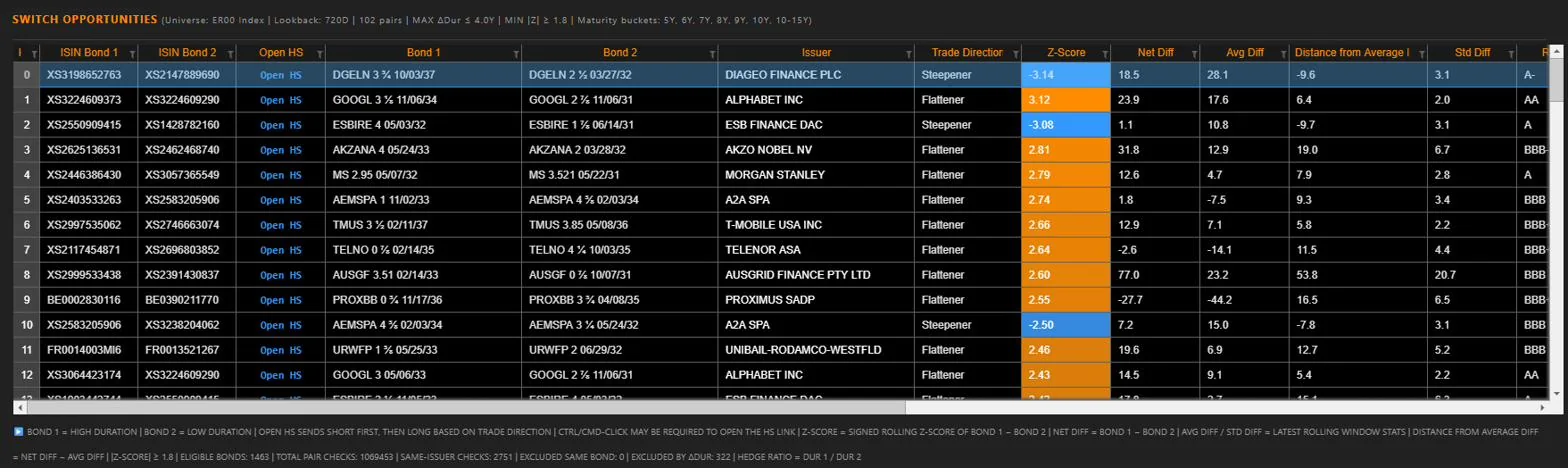Open HS link for PROXIMUS SADP row
Viewport: 1568px width, 476px height.
(x=280, y=300)
